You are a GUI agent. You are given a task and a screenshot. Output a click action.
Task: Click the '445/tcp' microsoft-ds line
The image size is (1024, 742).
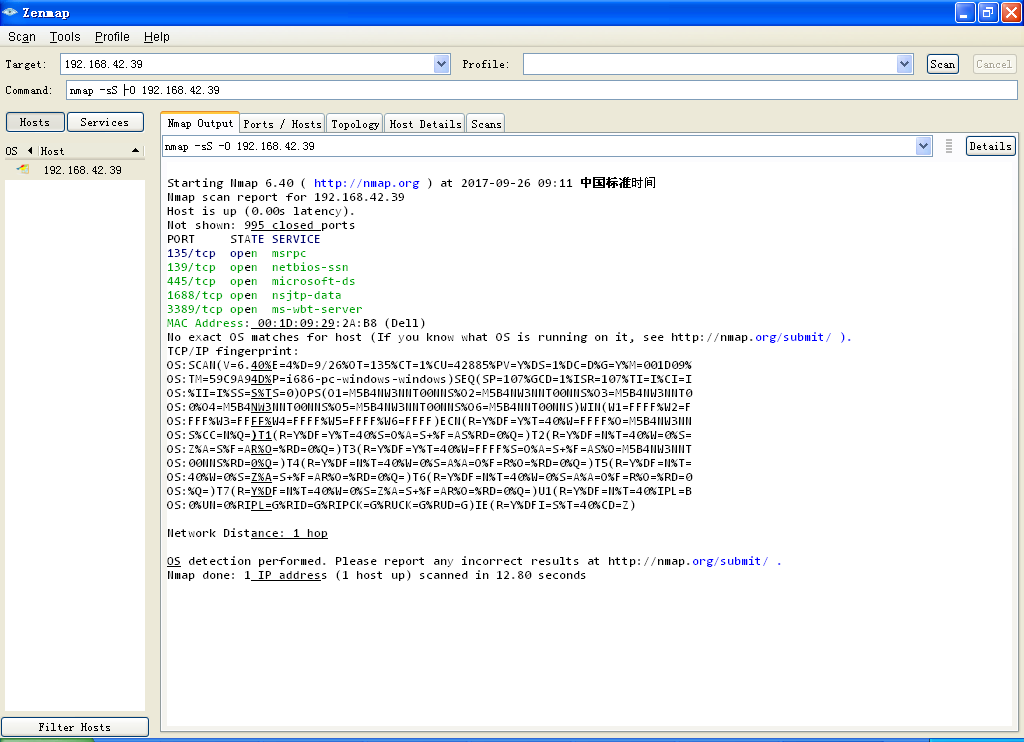(x=261, y=282)
